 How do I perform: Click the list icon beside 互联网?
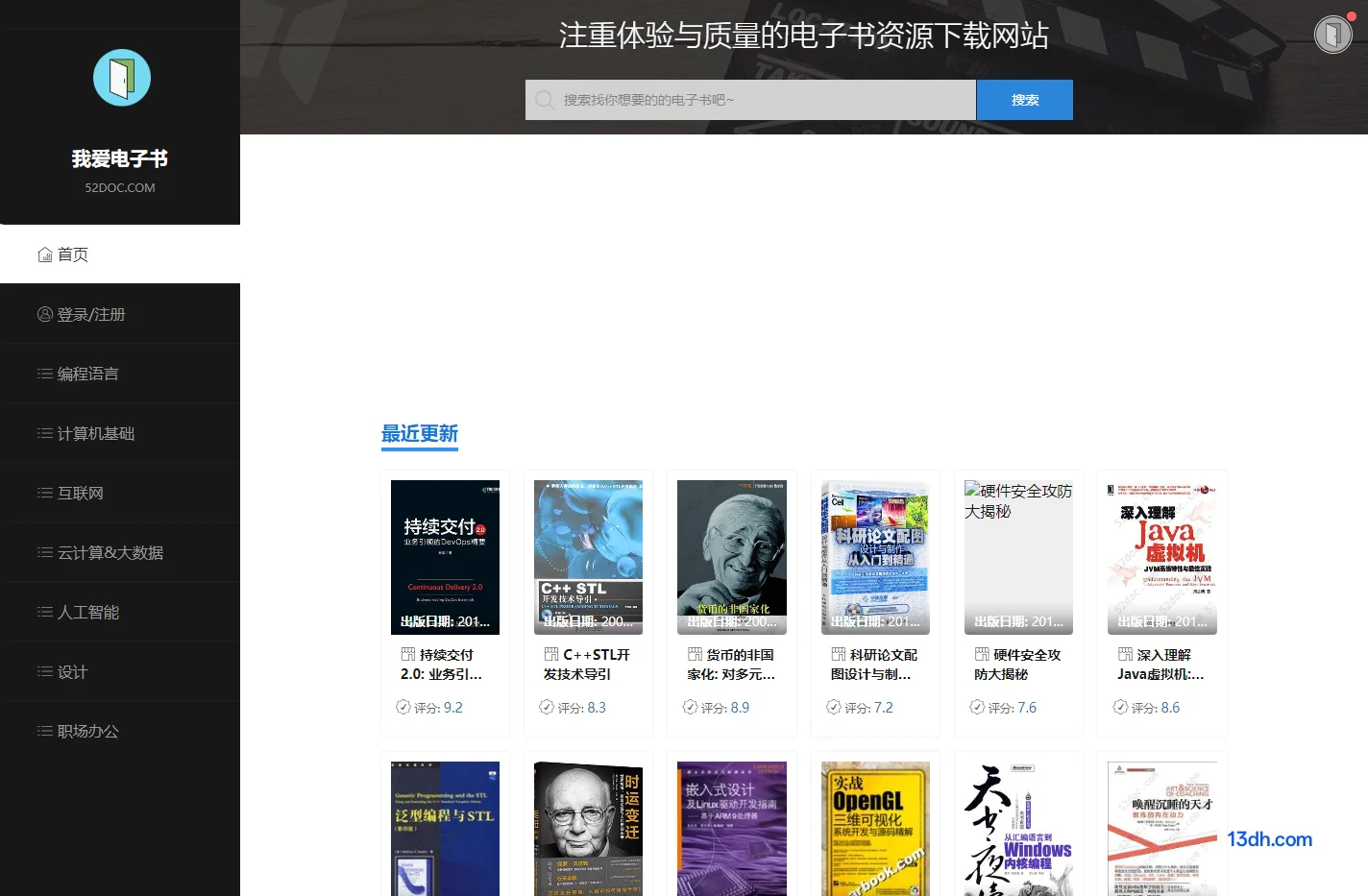click(x=45, y=493)
